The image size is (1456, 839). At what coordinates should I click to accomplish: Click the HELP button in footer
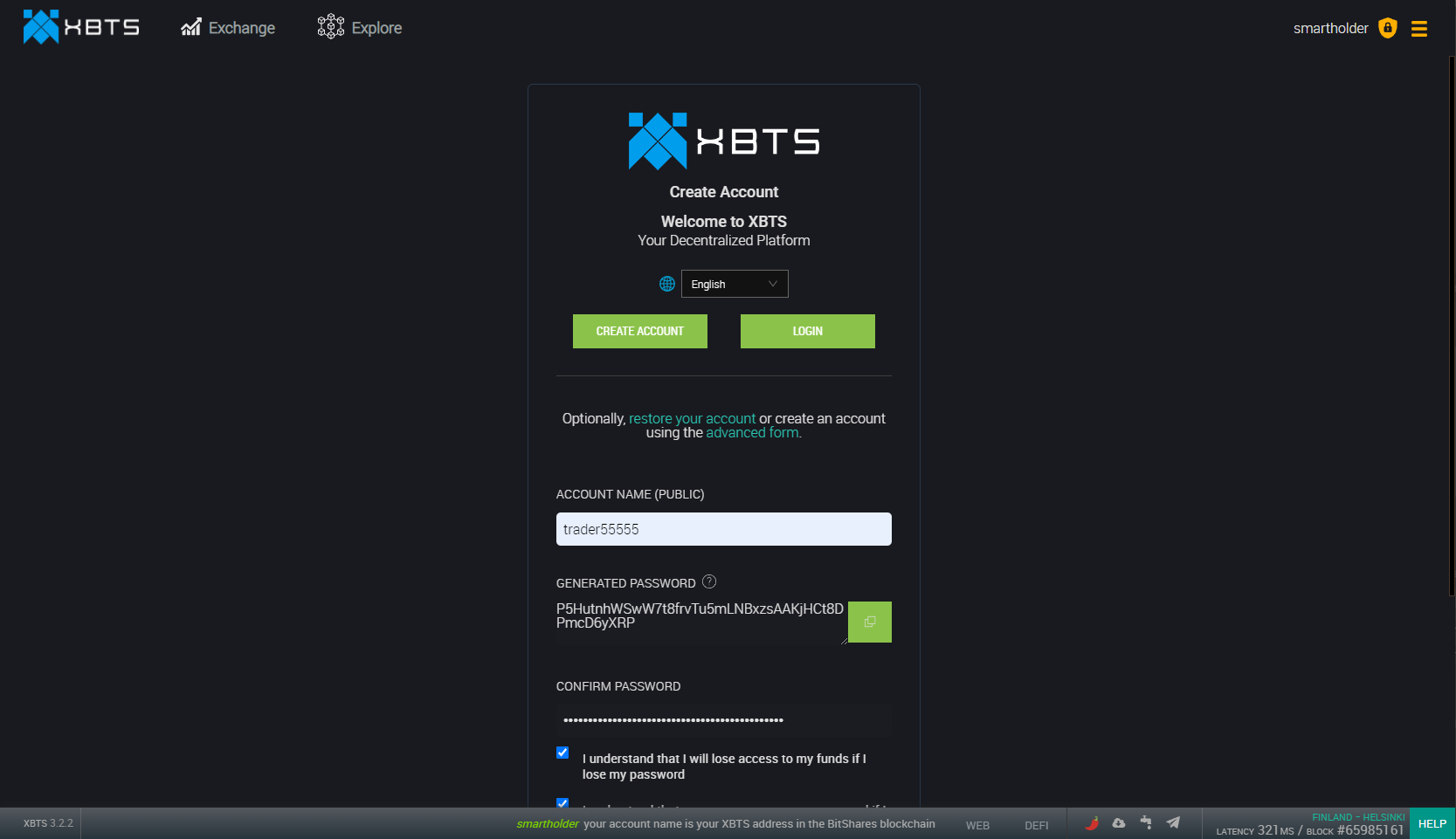pos(1432,823)
